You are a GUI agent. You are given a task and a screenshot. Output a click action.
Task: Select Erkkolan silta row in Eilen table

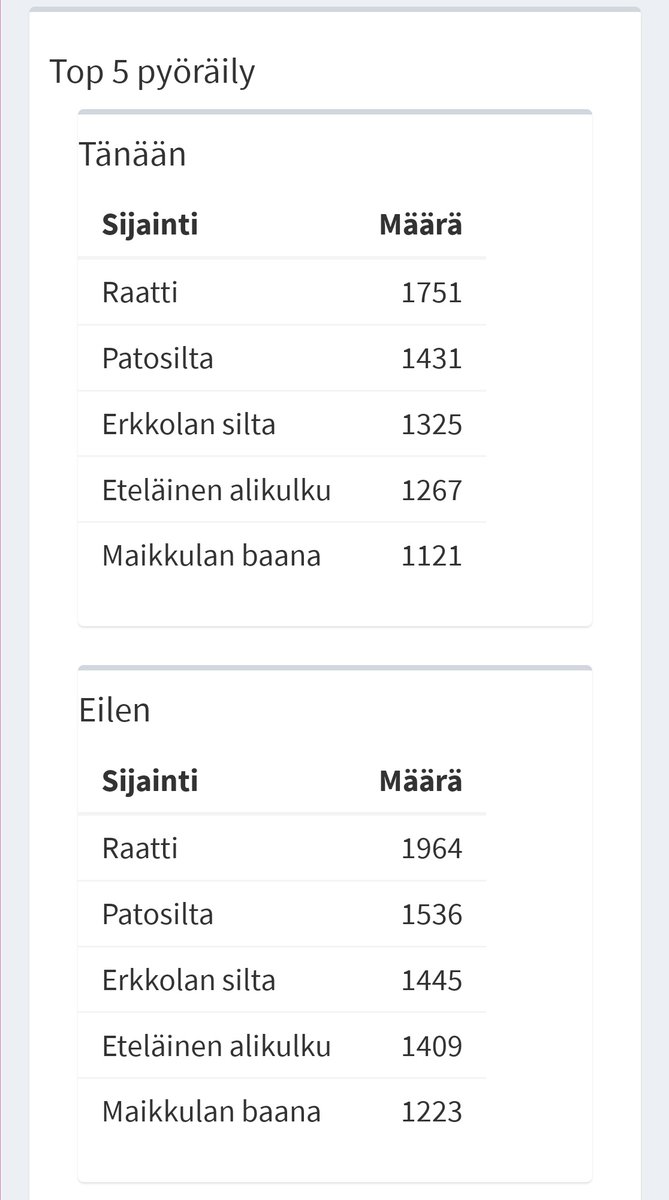click(282, 980)
